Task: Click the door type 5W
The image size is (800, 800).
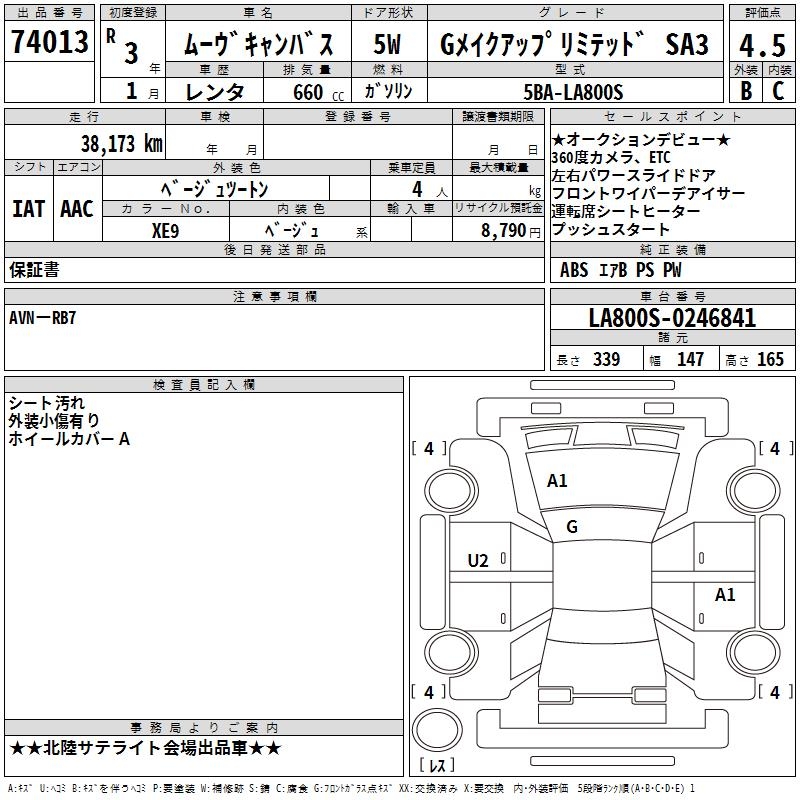Action: [387, 44]
